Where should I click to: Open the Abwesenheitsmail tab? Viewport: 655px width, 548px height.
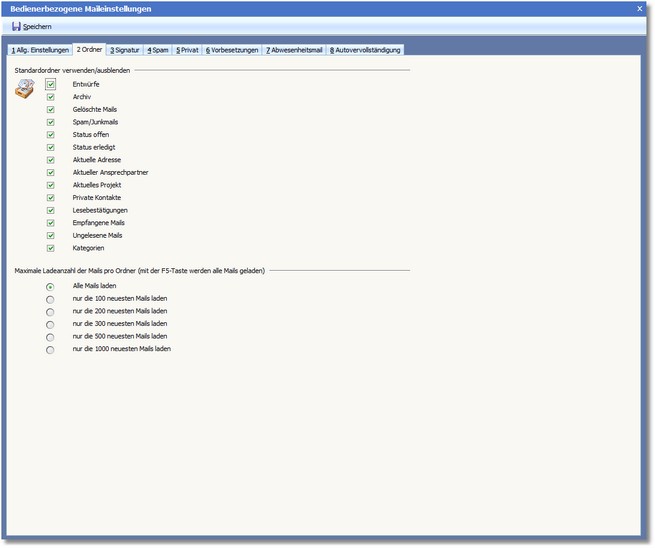(x=294, y=49)
